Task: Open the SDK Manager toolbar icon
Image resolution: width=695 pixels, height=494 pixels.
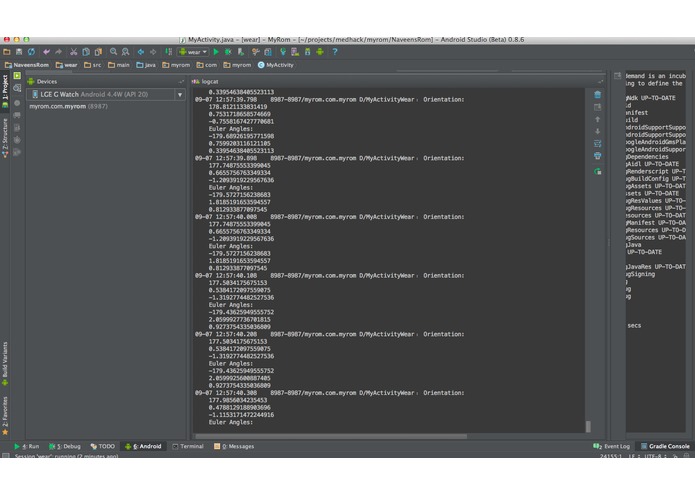Action: [307, 52]
